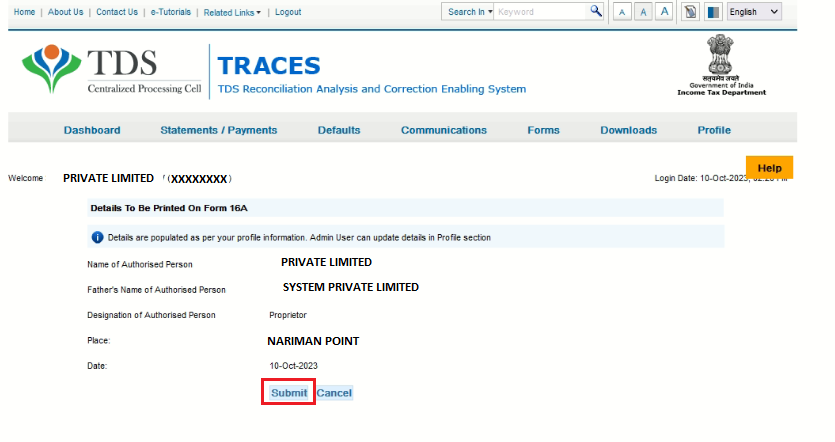The height and width of the screenshot is (442, 835).
Task: Click the orange Help button
Action: point(769,168)
